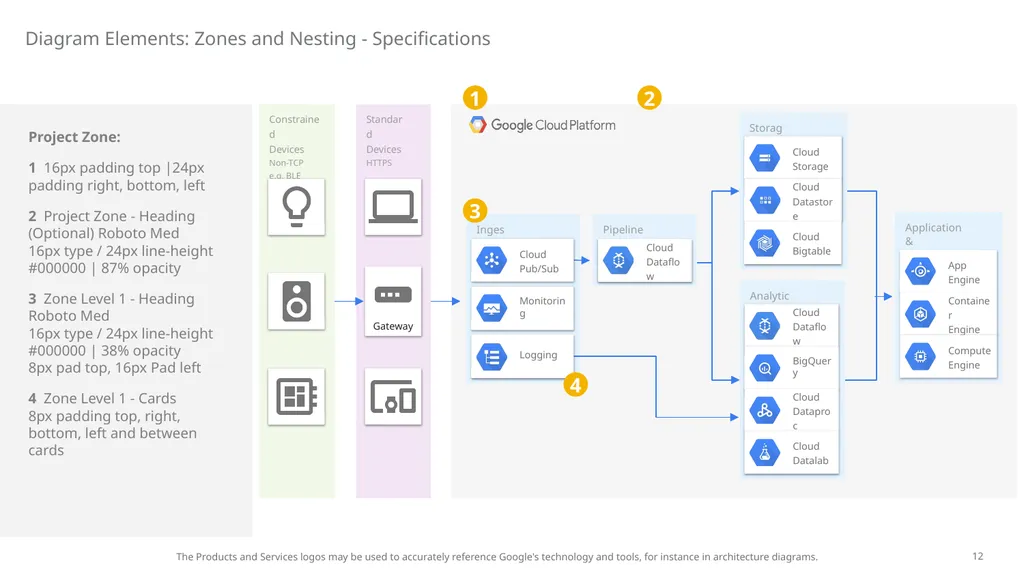Click the BigQuery hexagon icon
This screenshot has height=576, width=1024.
(x=765, y=368)
